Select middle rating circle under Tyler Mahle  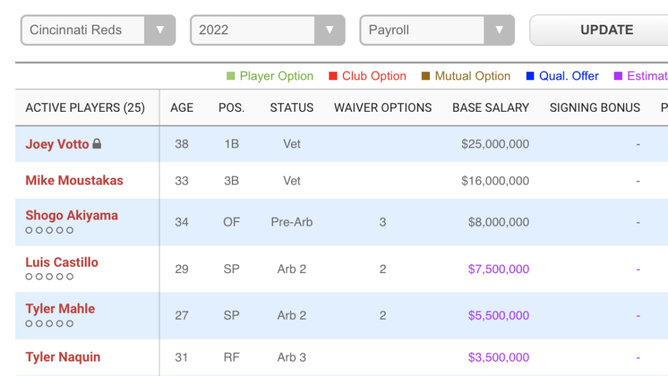[49, 324]
